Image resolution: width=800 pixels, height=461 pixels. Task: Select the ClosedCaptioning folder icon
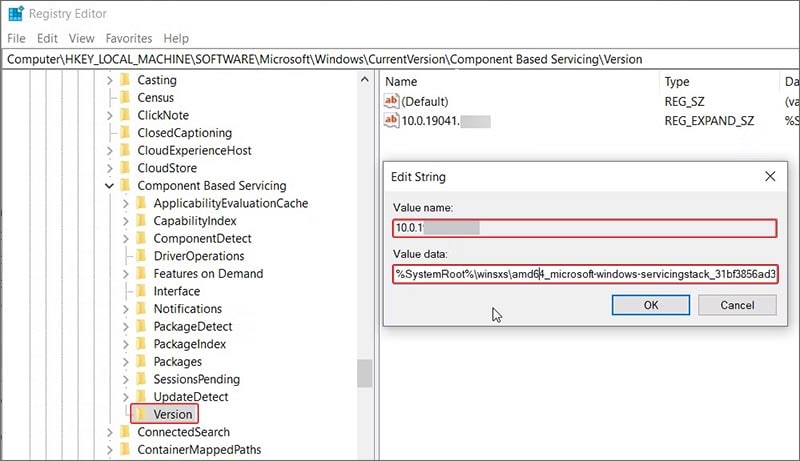click(x=125, y=132)
